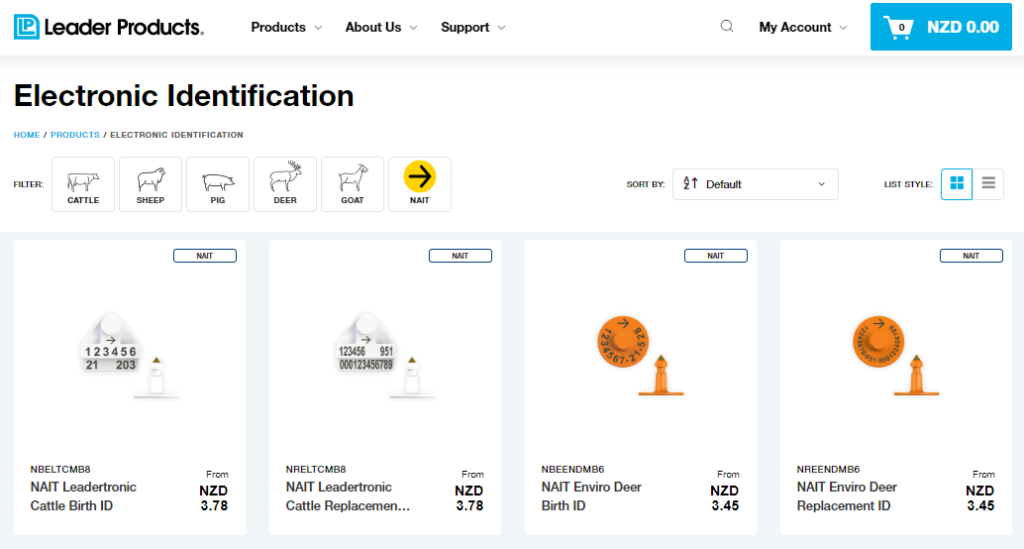The width and height of the screenshot is (1024, 549).
Task: Switch to list view style
Action: click(988, 183)
